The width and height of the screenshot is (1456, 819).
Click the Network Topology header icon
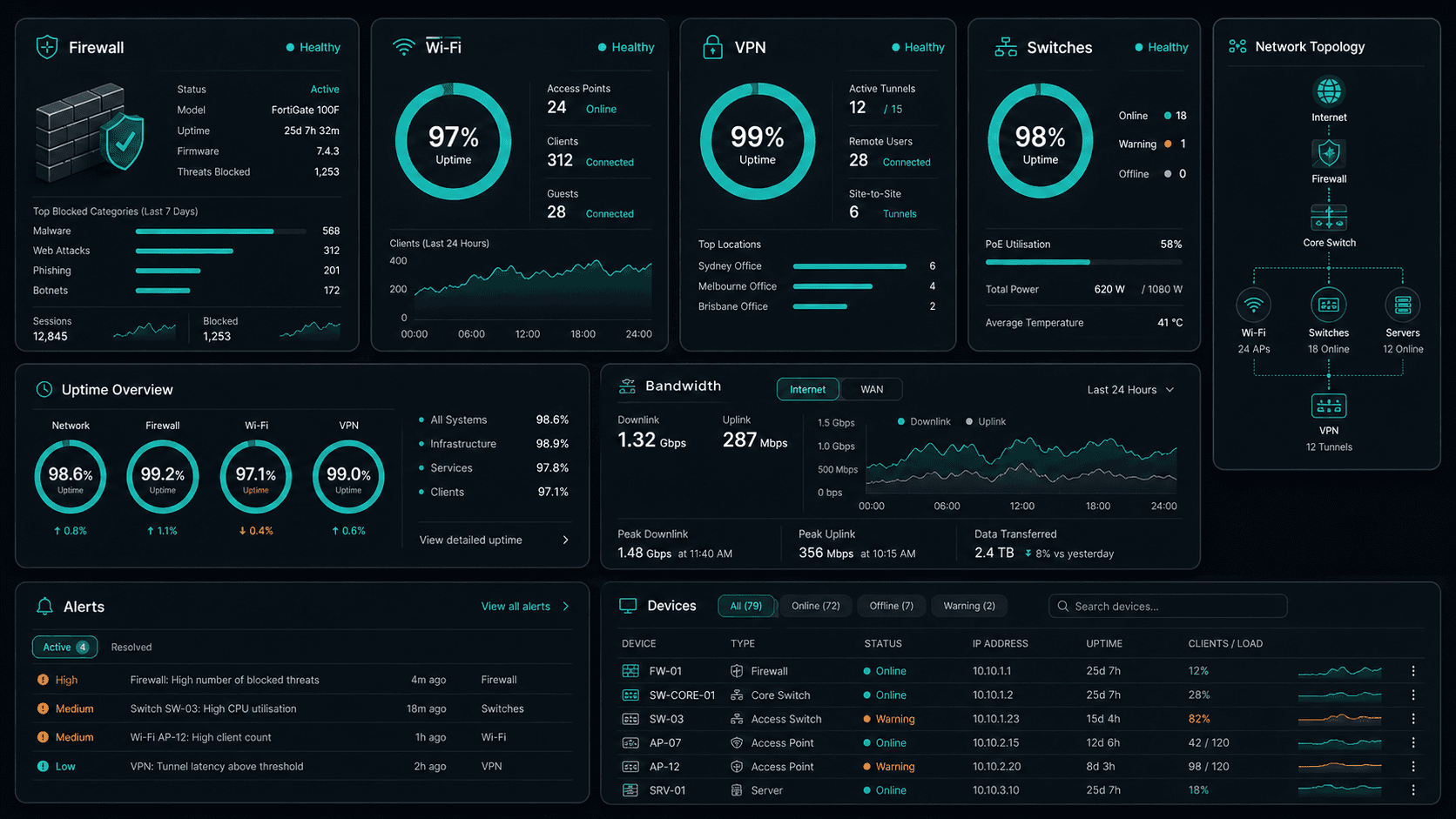[x=1237, y=46]
